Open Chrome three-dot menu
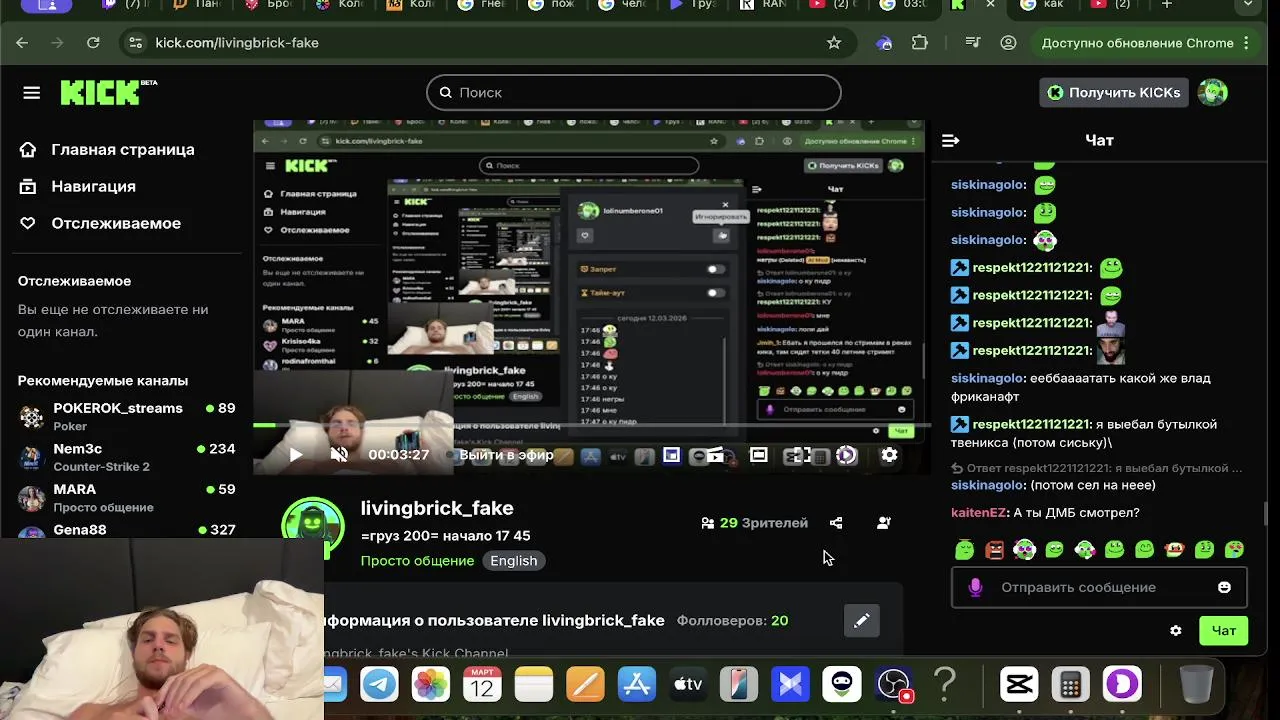1280x720 pixels. pyautogui.click(x=1246, y=43)
